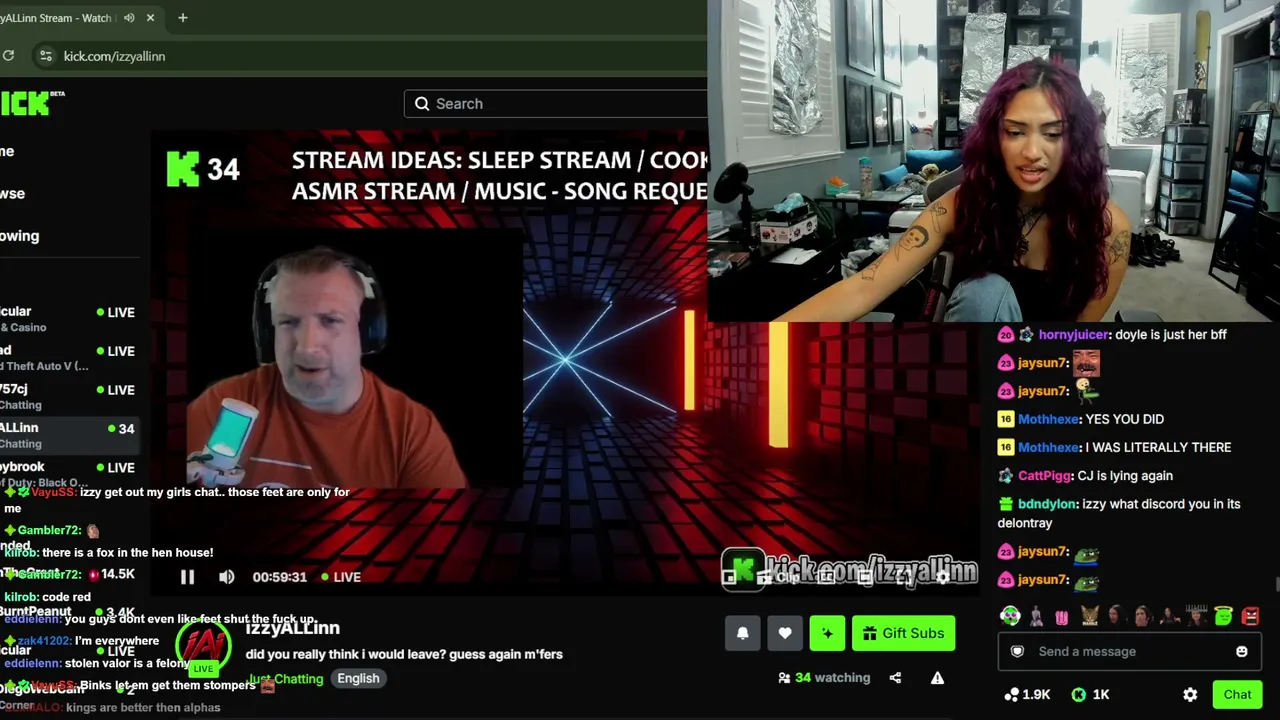Open the Kick logo home link
This screenshot has width=1280, height=720.
26,103
